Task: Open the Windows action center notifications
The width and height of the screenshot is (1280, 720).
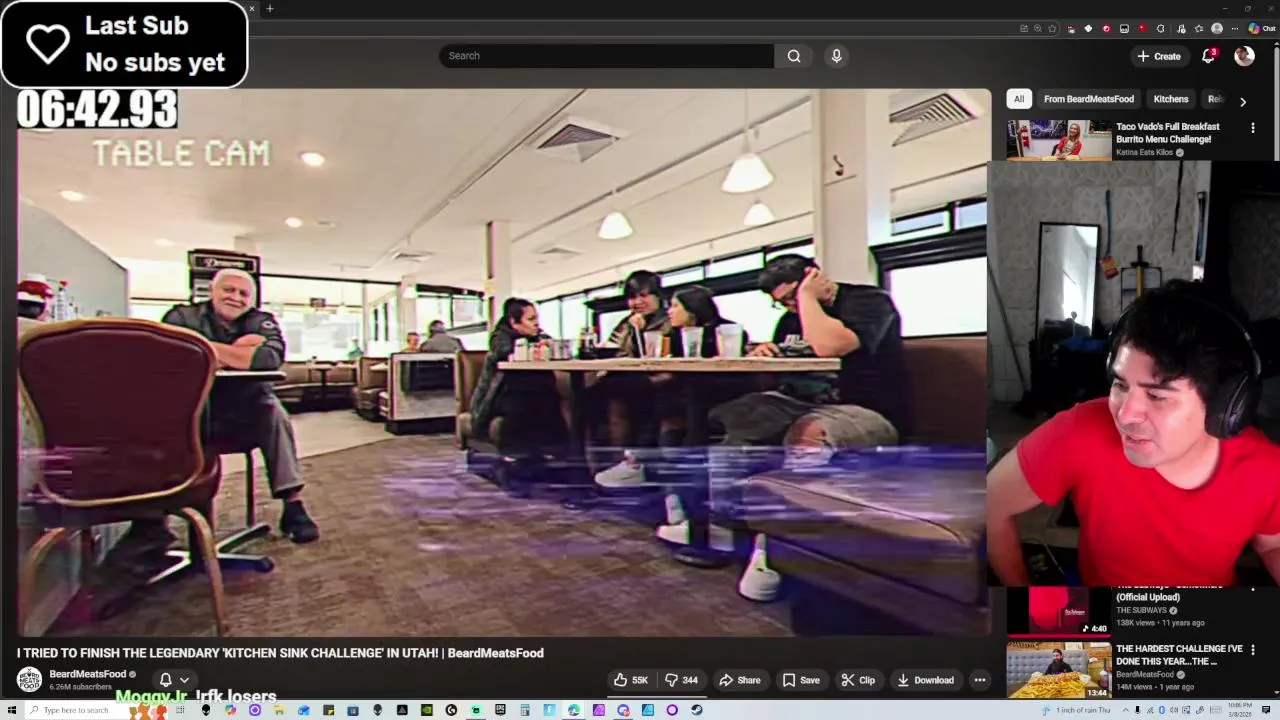Action: click(x=1266, y=710)
